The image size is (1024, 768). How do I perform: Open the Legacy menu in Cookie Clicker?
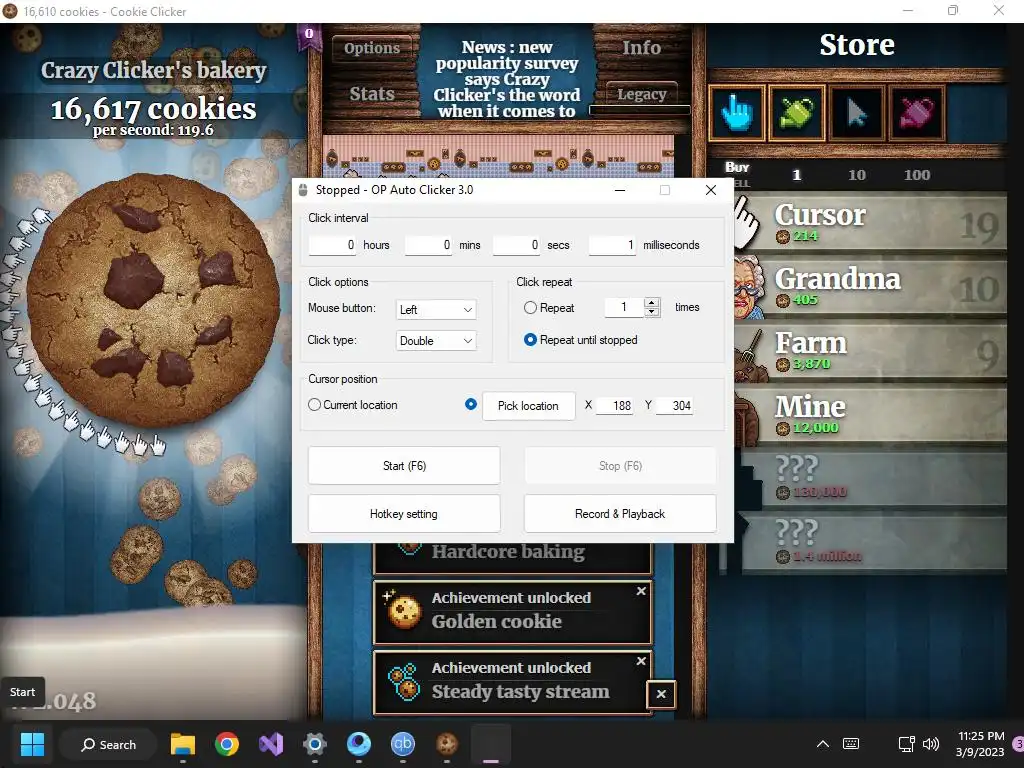coord(641,94)
